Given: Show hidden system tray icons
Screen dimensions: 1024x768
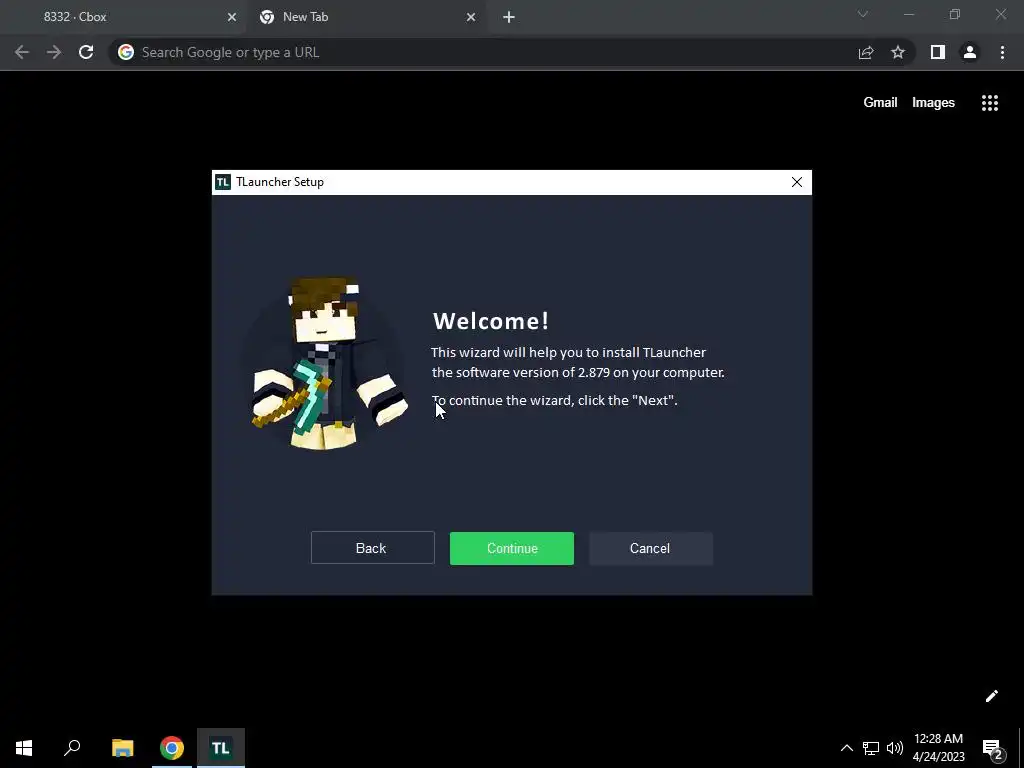Looking at the screenshot, I should click(x=846, y=748).
